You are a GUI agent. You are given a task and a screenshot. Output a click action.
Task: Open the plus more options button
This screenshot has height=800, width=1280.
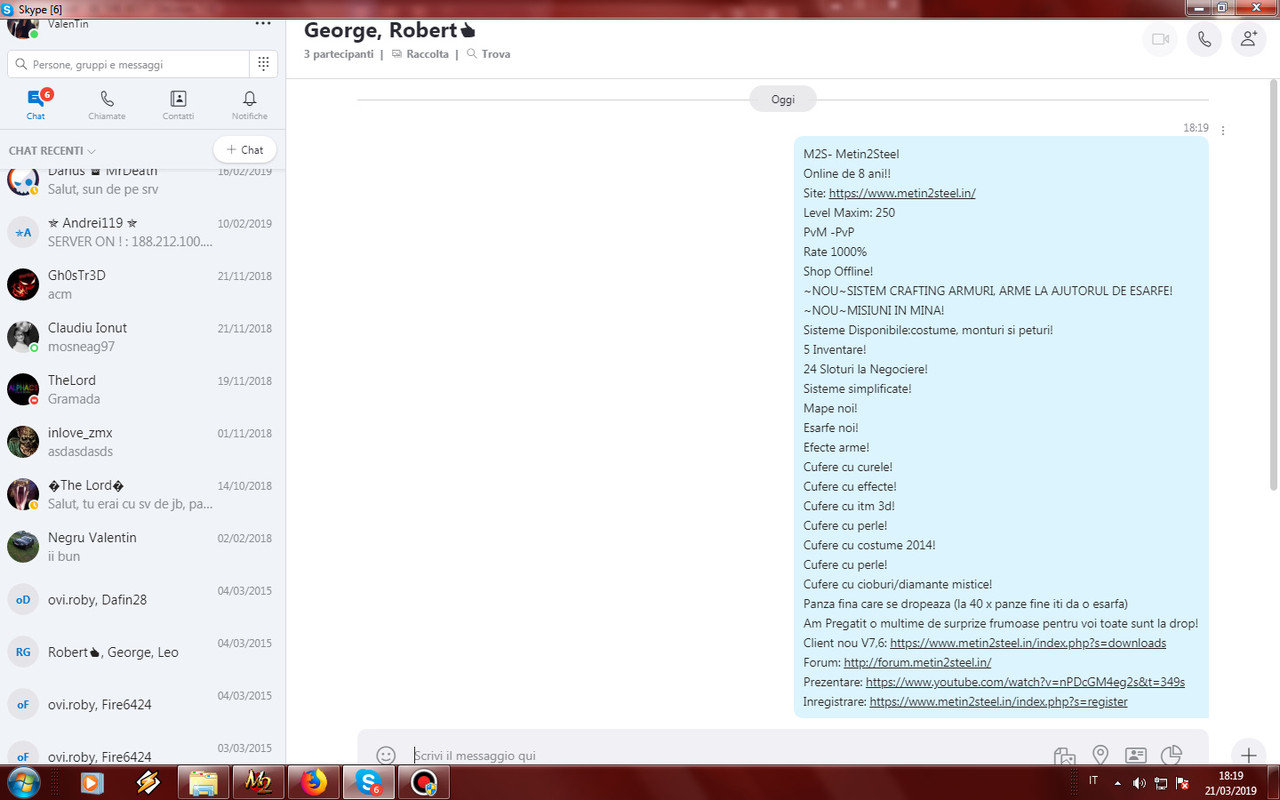point(1248,755)
